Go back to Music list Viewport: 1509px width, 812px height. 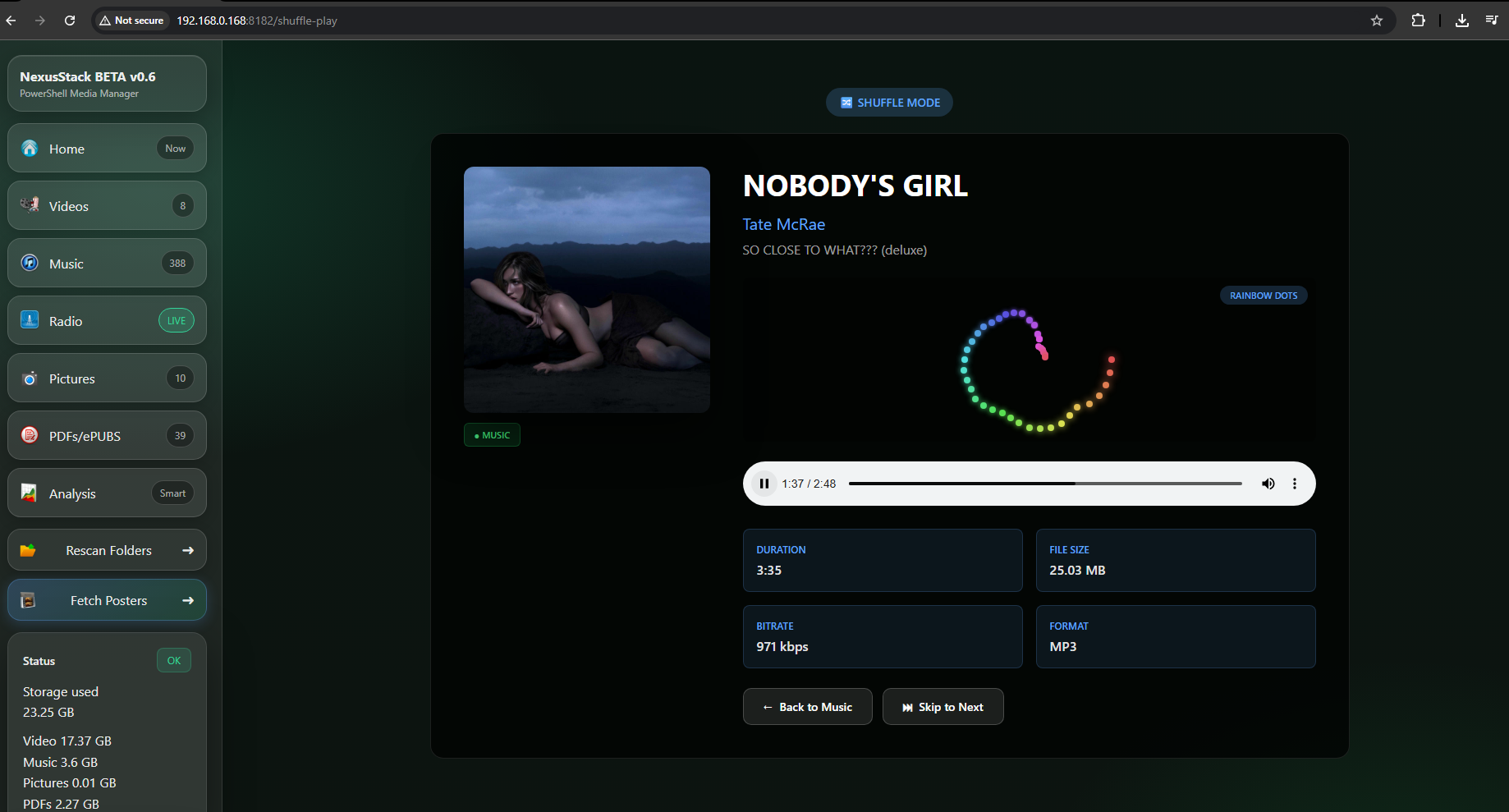807,707
